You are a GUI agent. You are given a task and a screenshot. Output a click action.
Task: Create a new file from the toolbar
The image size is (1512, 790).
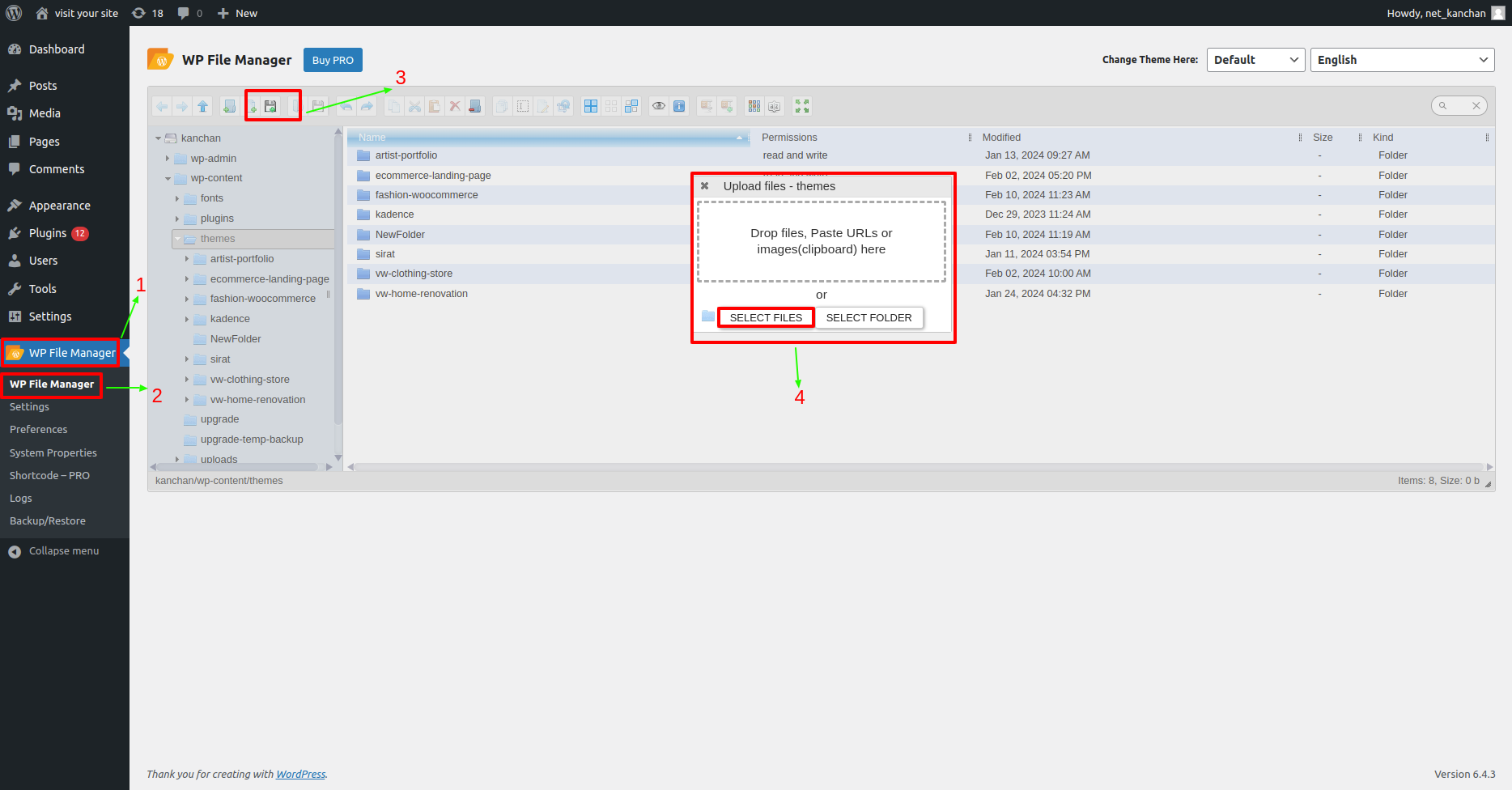click(252, 106)
